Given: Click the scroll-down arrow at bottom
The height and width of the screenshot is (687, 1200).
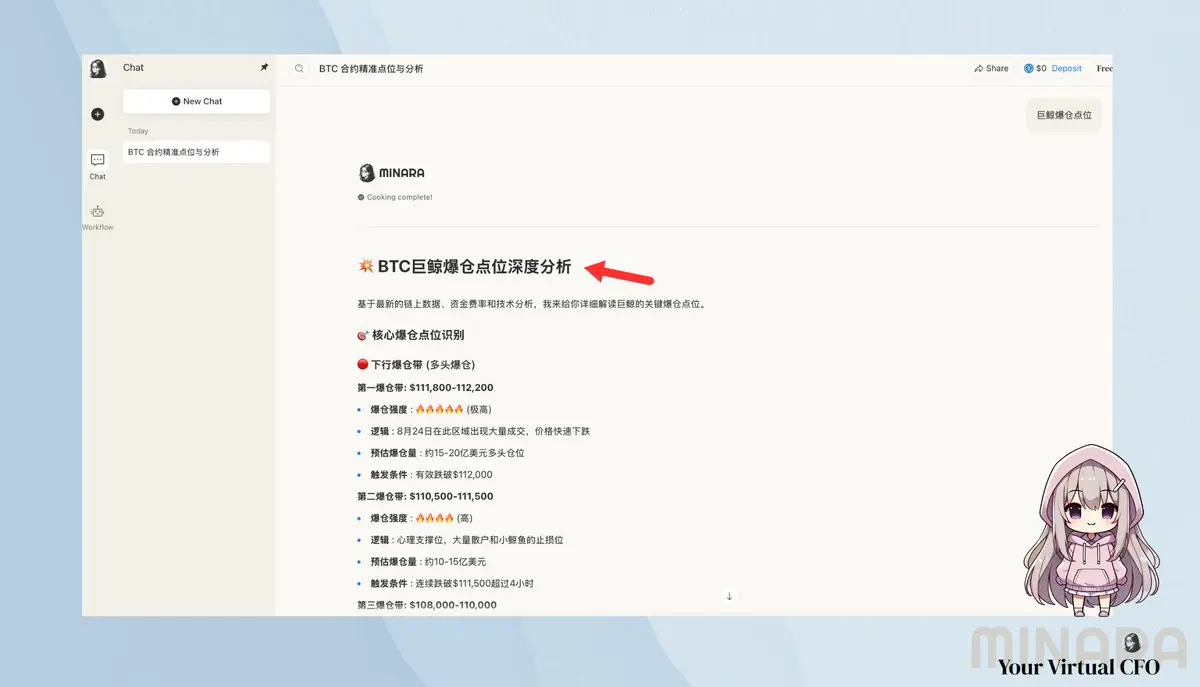Looking at the screenshot, I should point(729,596).
